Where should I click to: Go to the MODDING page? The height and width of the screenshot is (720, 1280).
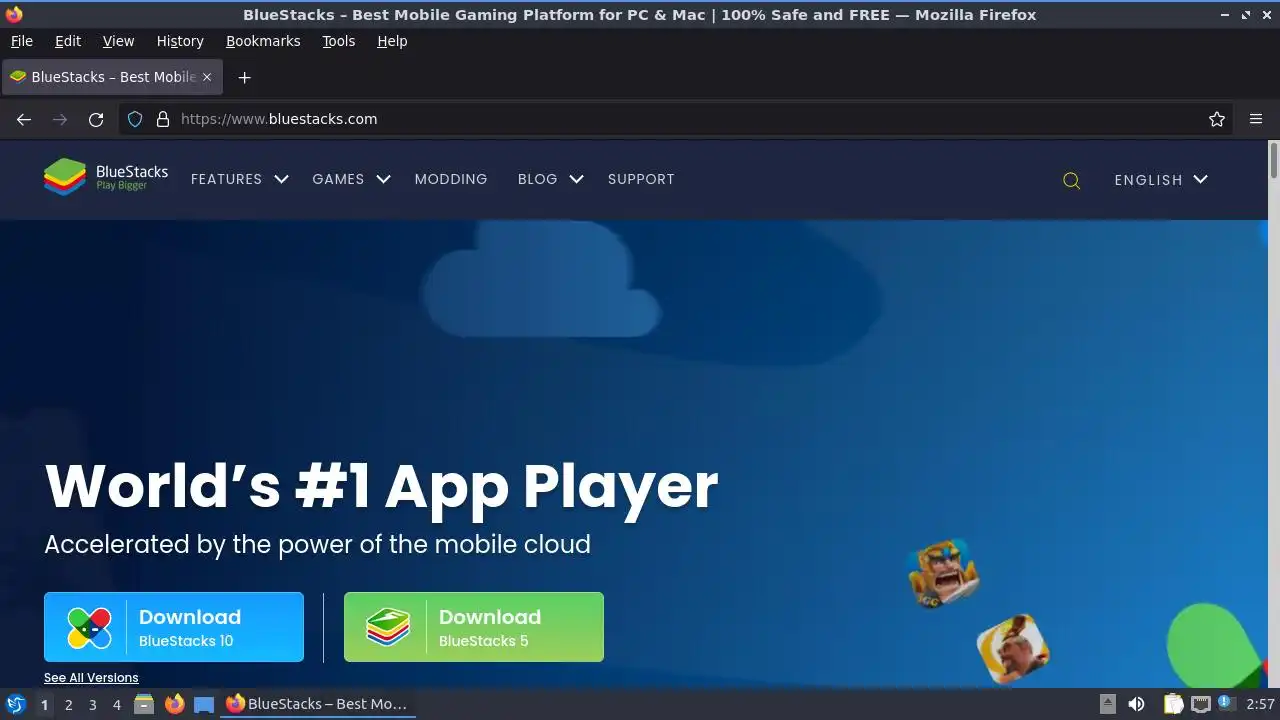451,179
